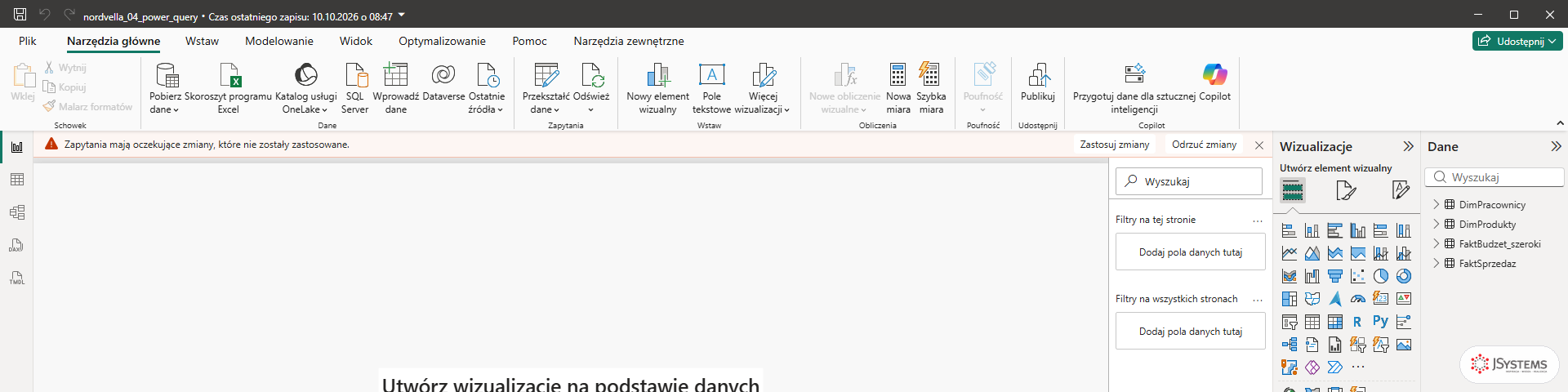Select the Python (Py) visual

(x=1381, y=322)
